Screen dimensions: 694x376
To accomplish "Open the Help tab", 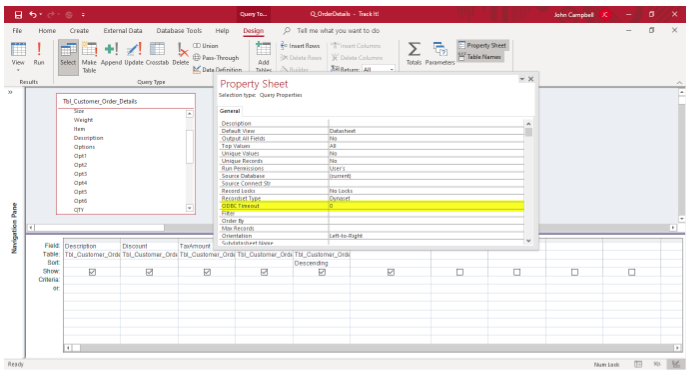I will 222,31.
